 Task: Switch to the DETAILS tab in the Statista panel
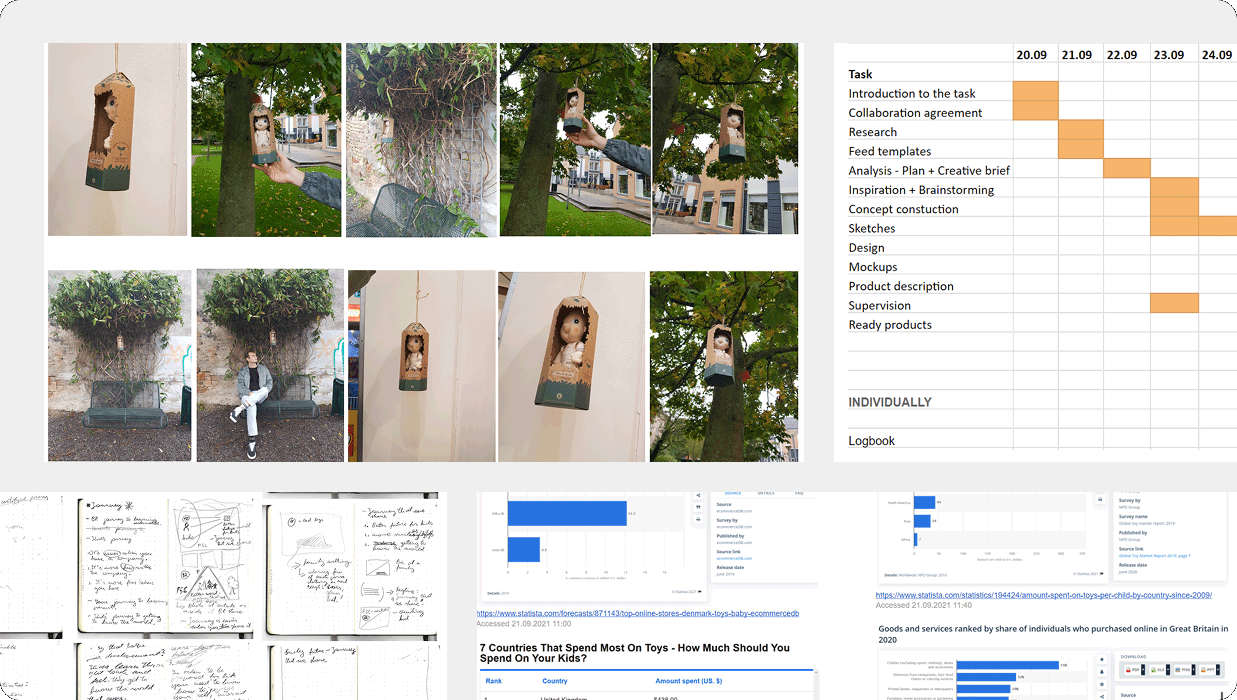point(766,493)
